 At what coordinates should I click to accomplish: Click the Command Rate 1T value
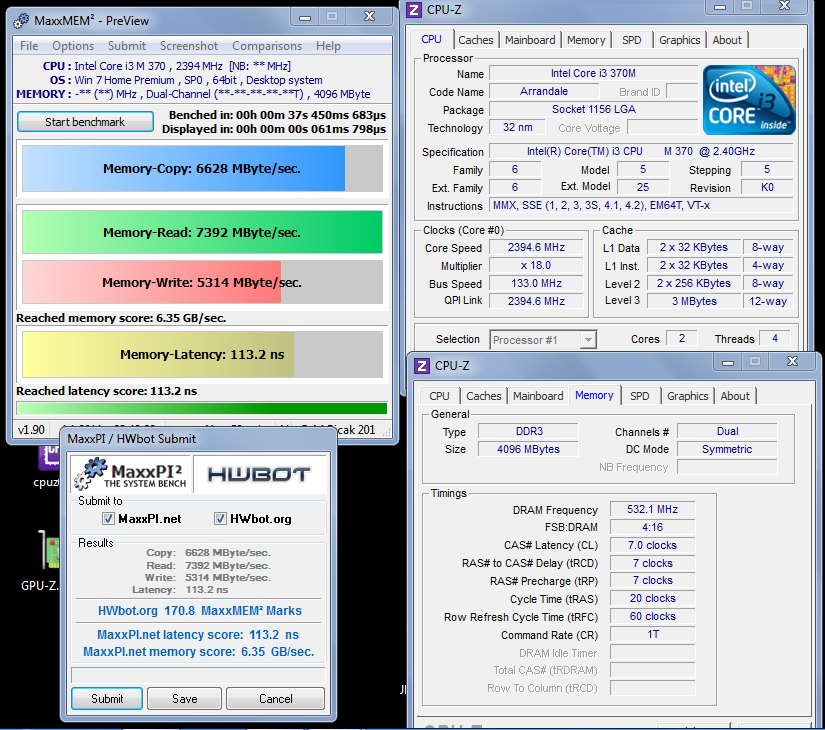652,634
